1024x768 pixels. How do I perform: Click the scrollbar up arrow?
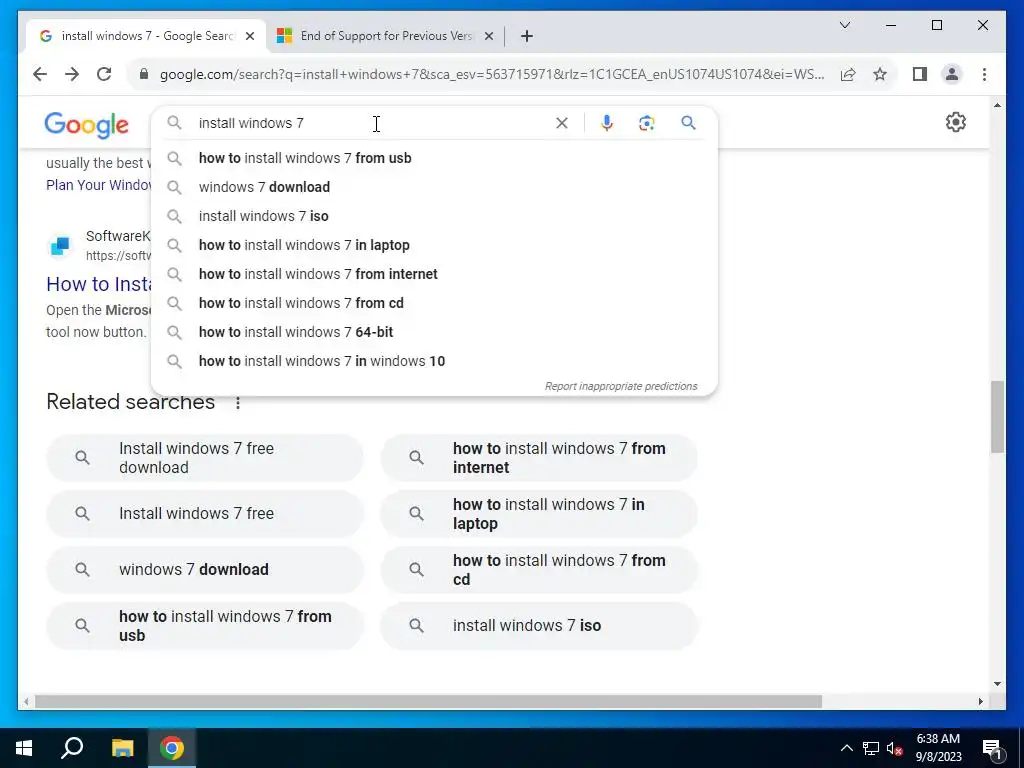click(x=997, y=104)
